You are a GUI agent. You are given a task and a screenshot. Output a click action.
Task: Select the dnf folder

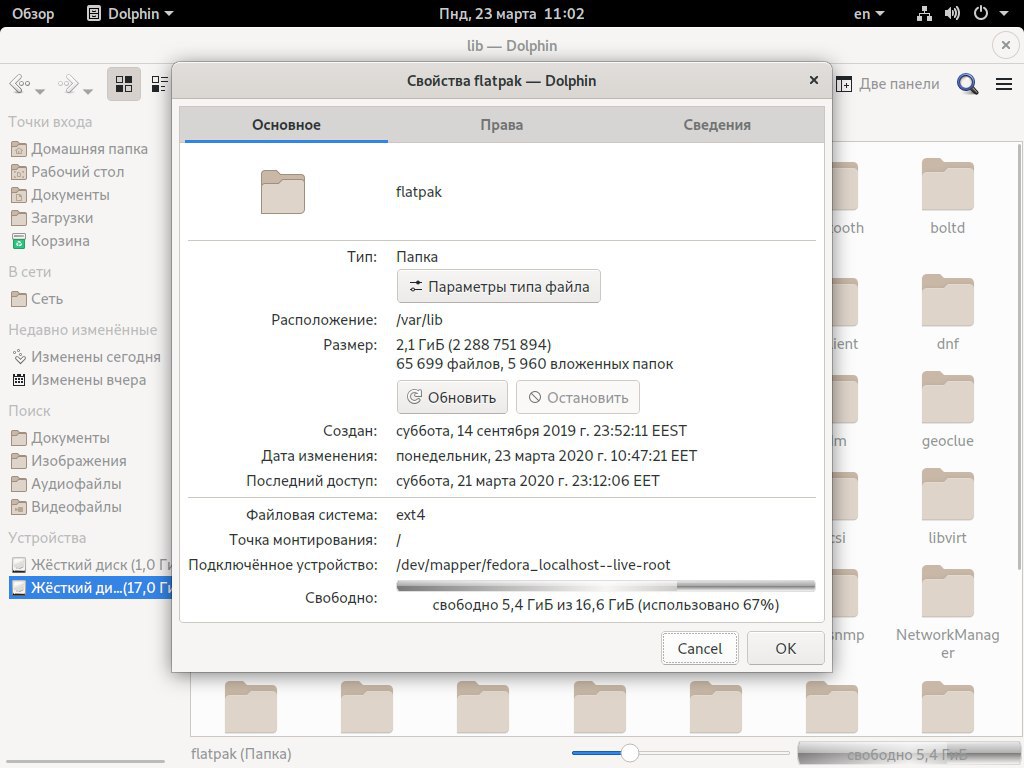click(948, 313)
